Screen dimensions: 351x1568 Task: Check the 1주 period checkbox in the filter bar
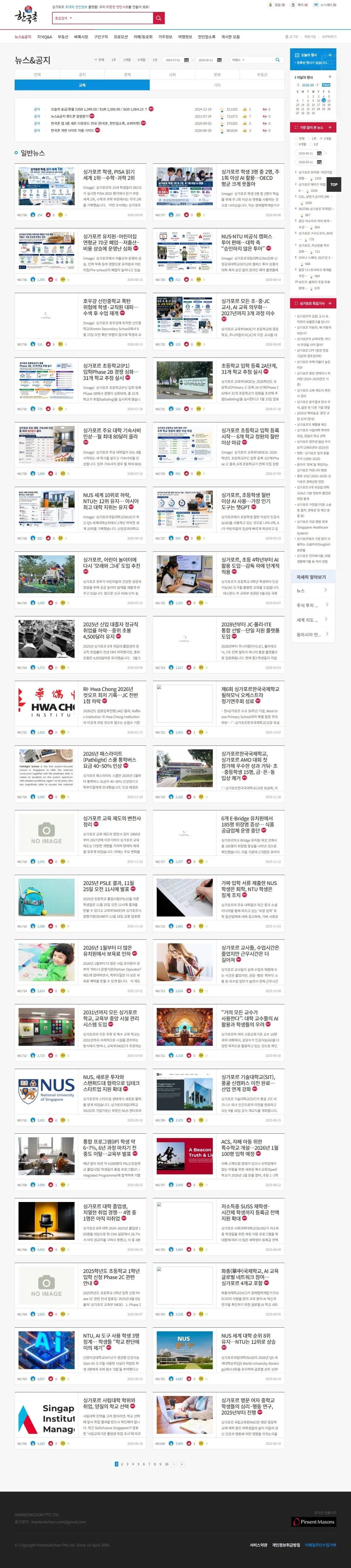pyautogui.click(x=109, y=60)
